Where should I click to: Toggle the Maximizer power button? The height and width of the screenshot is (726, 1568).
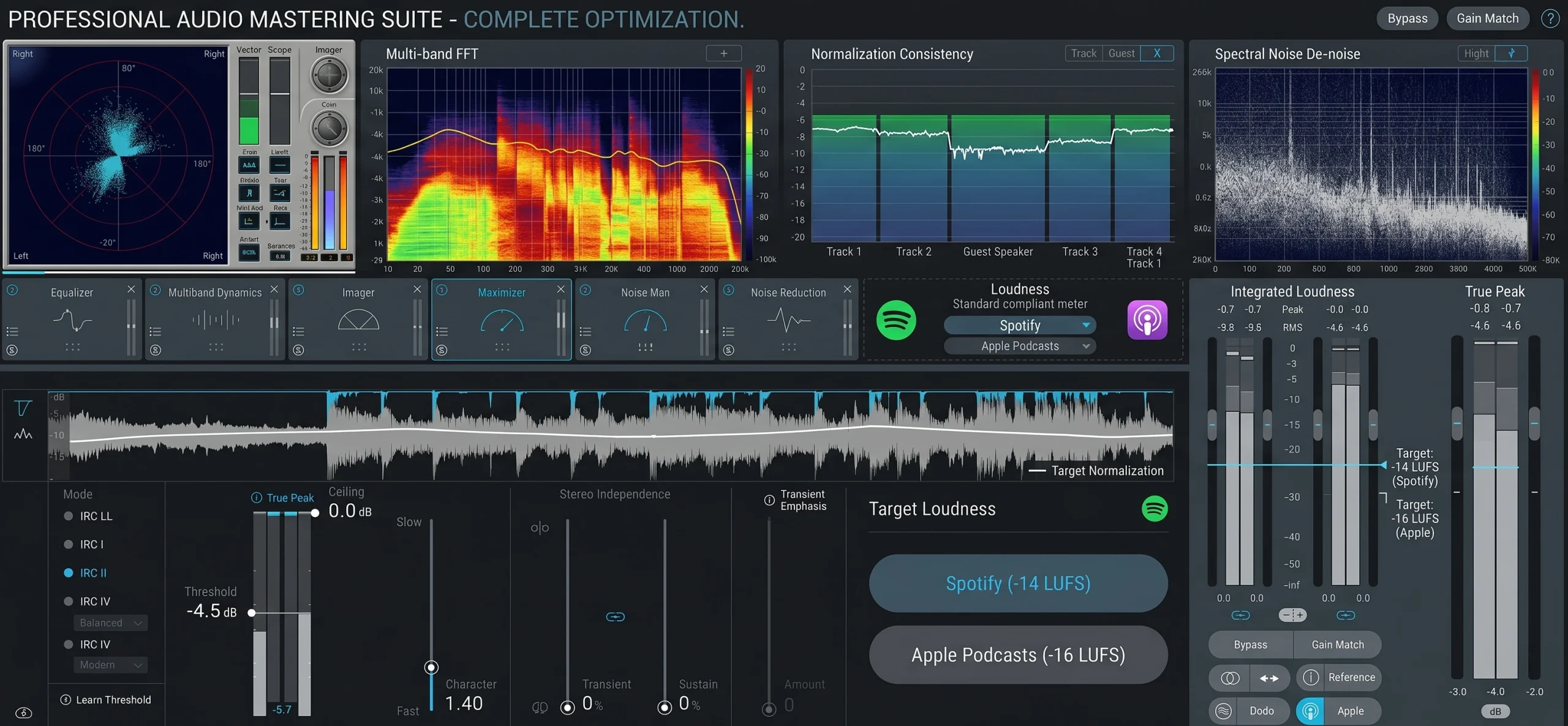[442, 290]
